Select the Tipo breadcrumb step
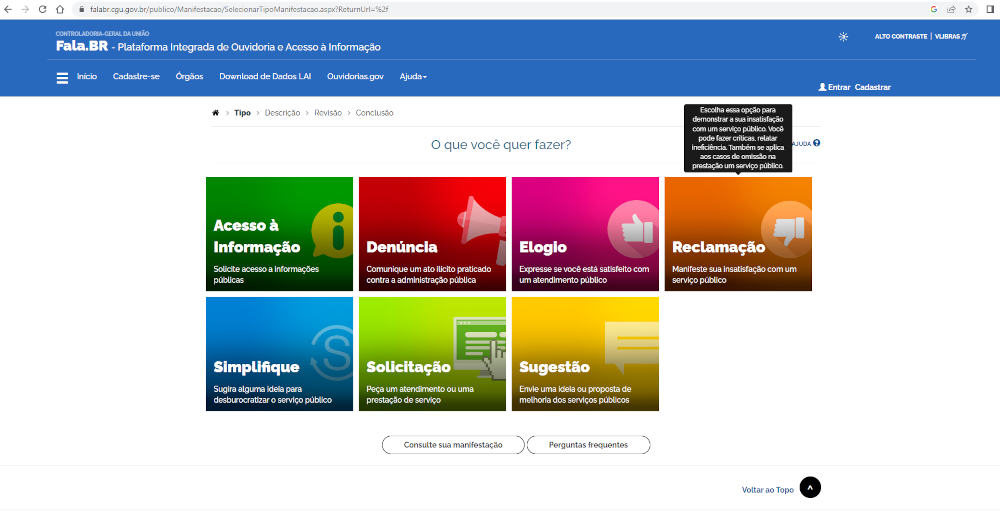 pos(242,113)
